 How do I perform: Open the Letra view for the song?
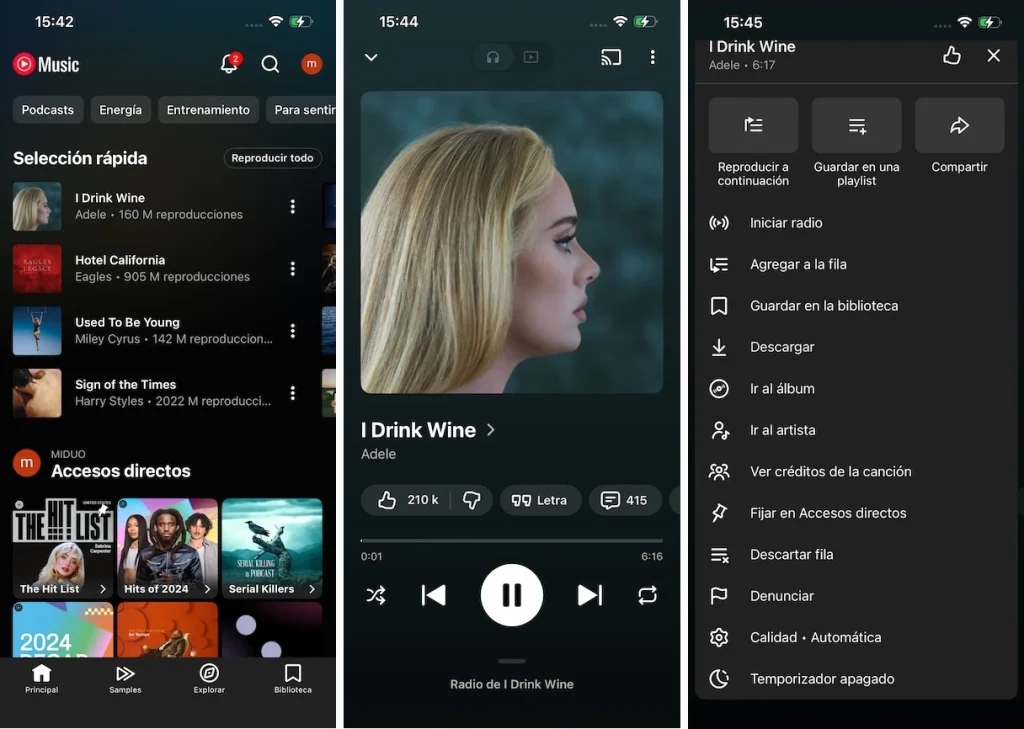point(540,500)
